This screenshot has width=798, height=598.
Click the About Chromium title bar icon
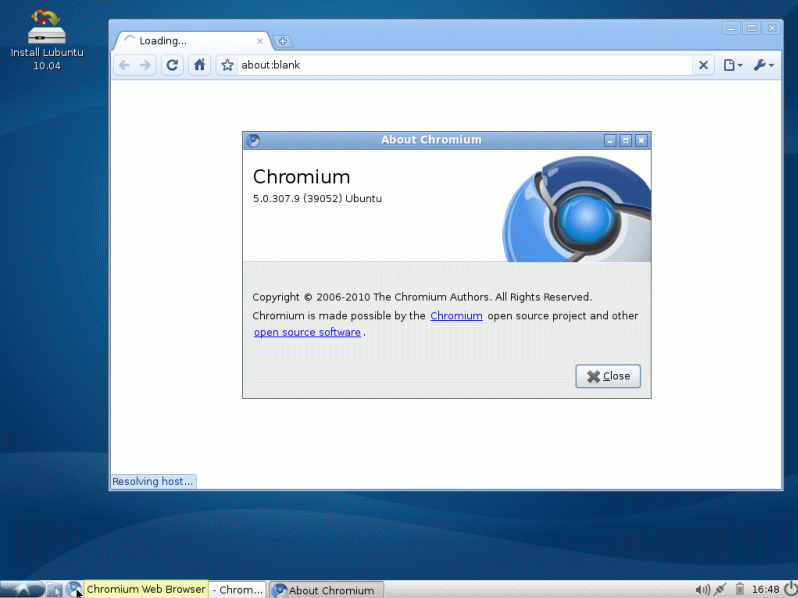point(253,140)
